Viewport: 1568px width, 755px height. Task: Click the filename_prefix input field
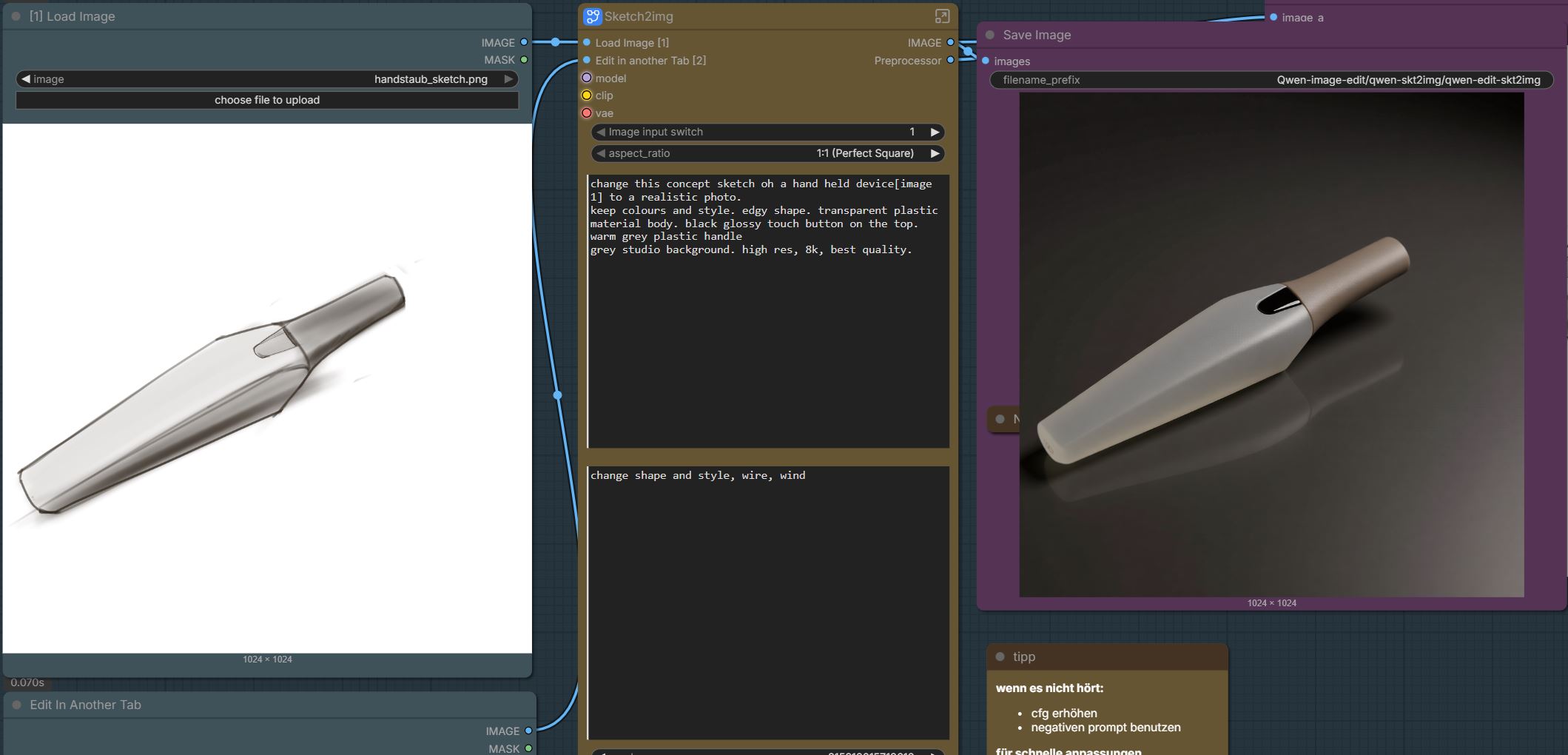(1271, 80)
